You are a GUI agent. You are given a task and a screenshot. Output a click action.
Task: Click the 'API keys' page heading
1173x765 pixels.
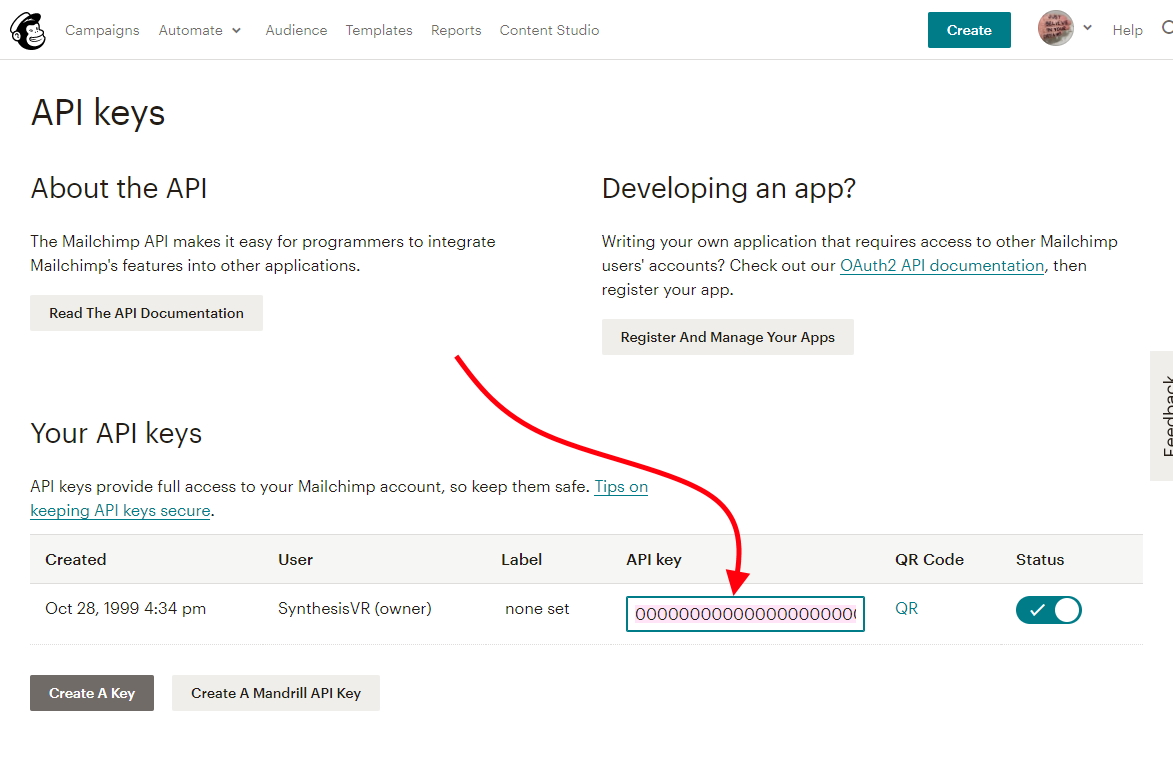pyautogui.click(x=98, y=113)
